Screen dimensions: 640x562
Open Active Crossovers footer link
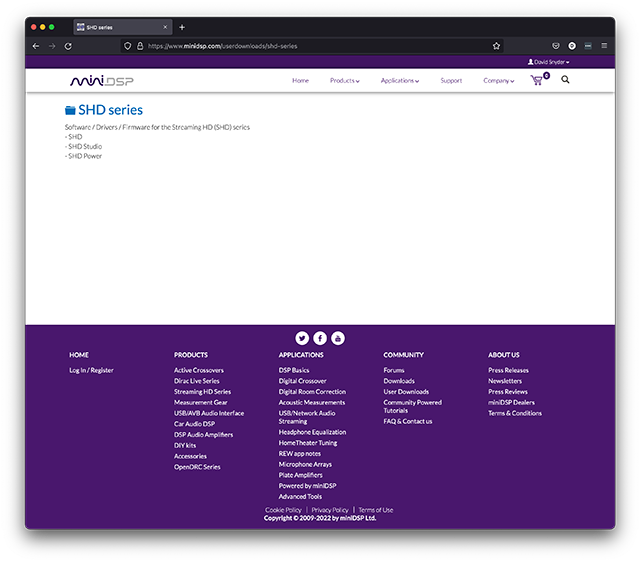[199, 371]
